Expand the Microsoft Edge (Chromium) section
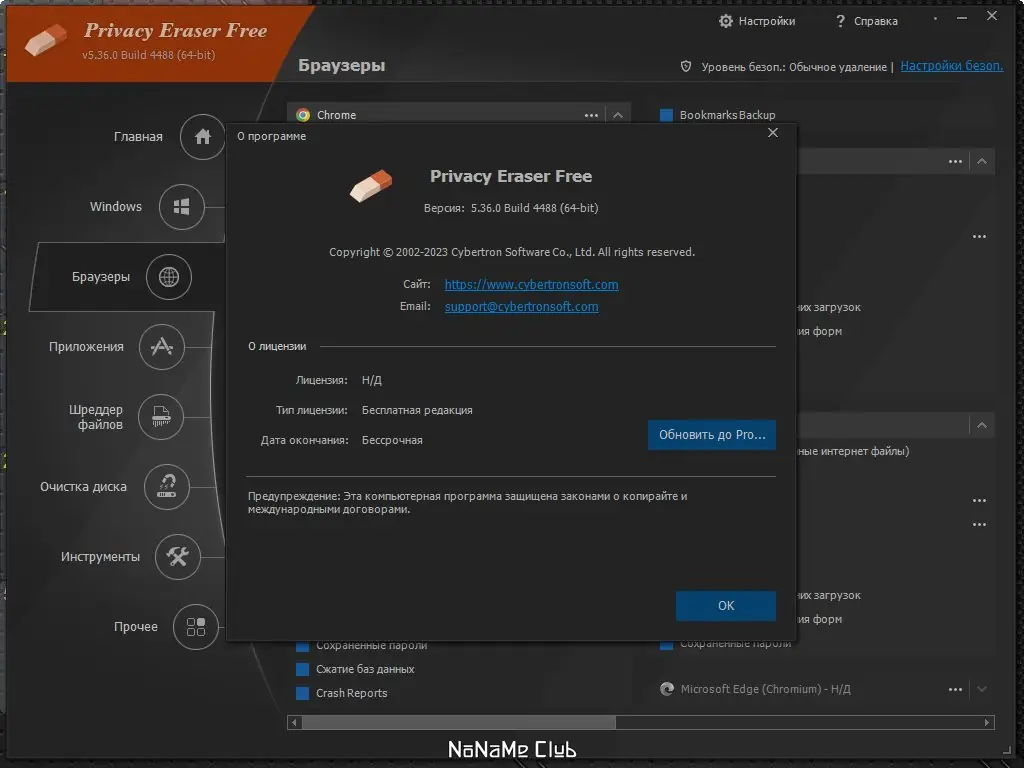Image resolution: width=1024 pixels, height=768 pixels. [x=982, y=689]
